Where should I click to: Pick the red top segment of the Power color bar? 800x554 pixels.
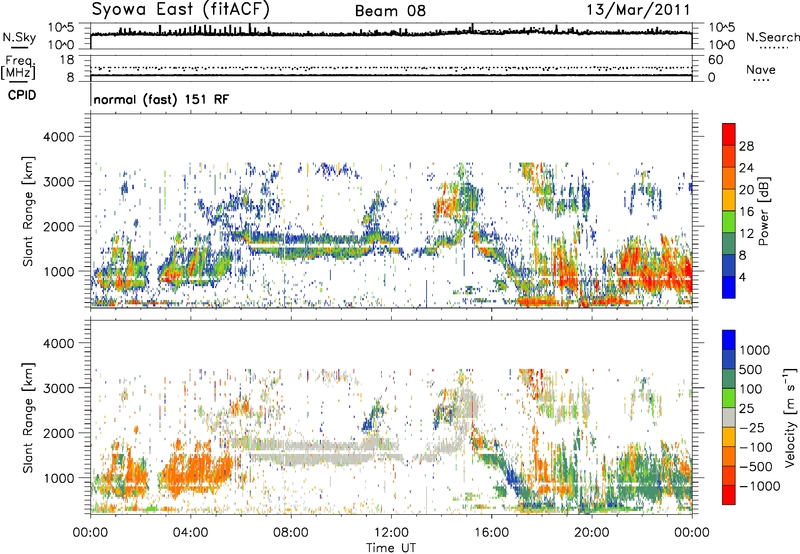coord(729,134)
